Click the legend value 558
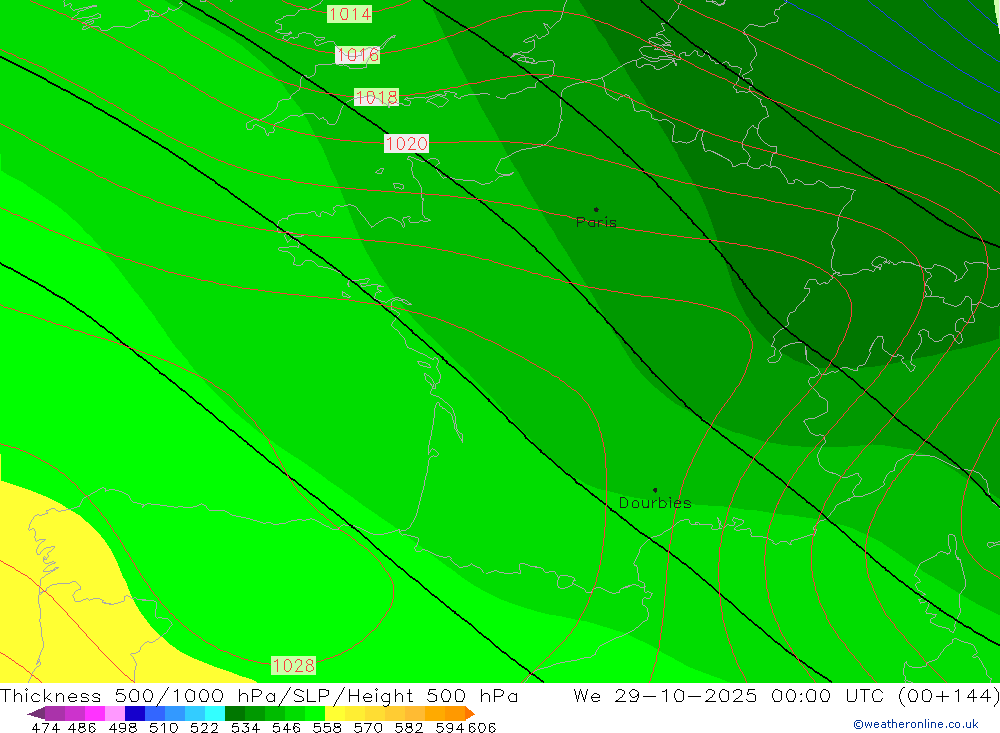Viewport: 1000px width, 733px height. (x=327, y=727)
